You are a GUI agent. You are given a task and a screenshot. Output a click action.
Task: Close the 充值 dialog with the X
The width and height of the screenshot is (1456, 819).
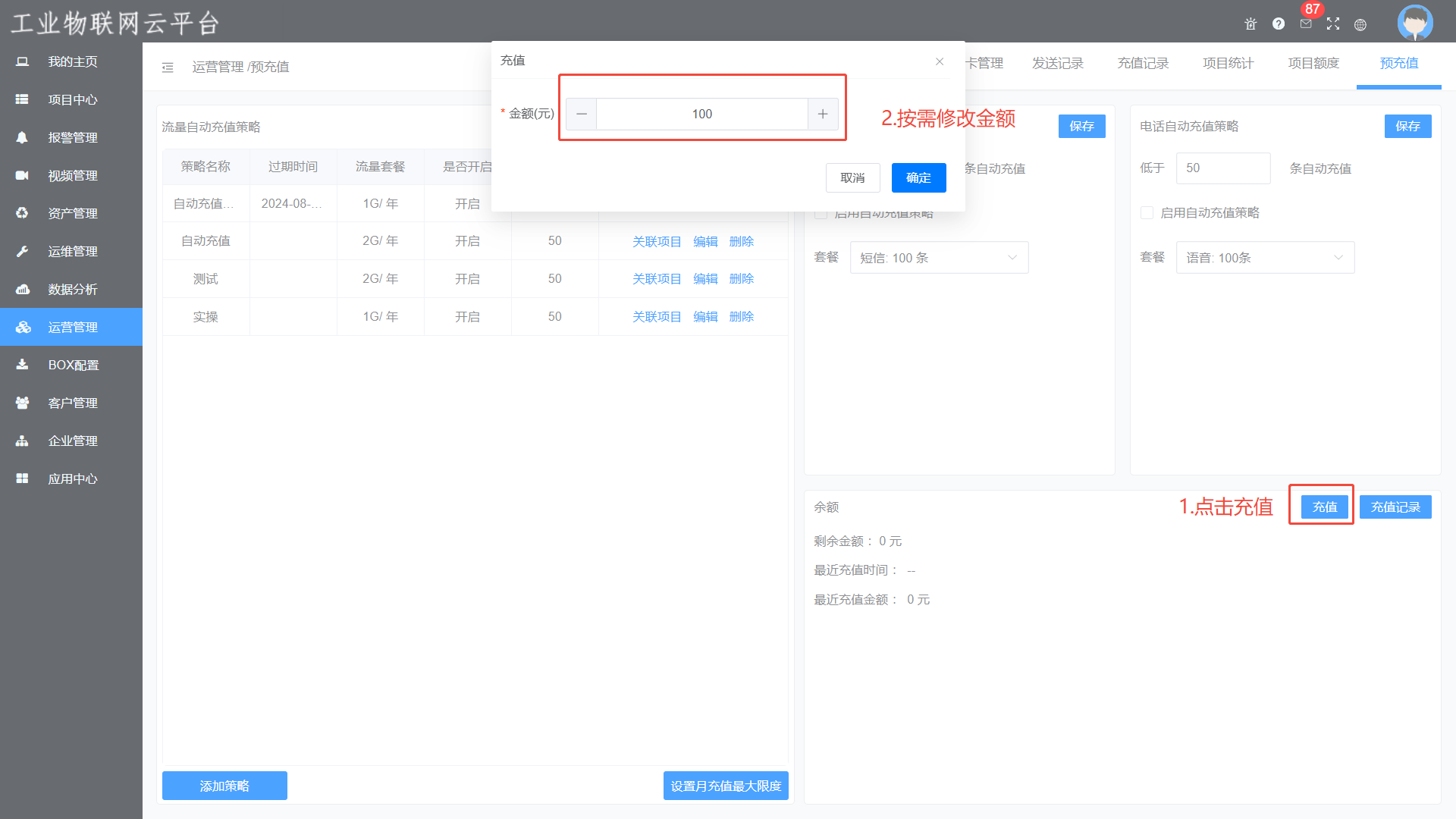tap(940, 61)
